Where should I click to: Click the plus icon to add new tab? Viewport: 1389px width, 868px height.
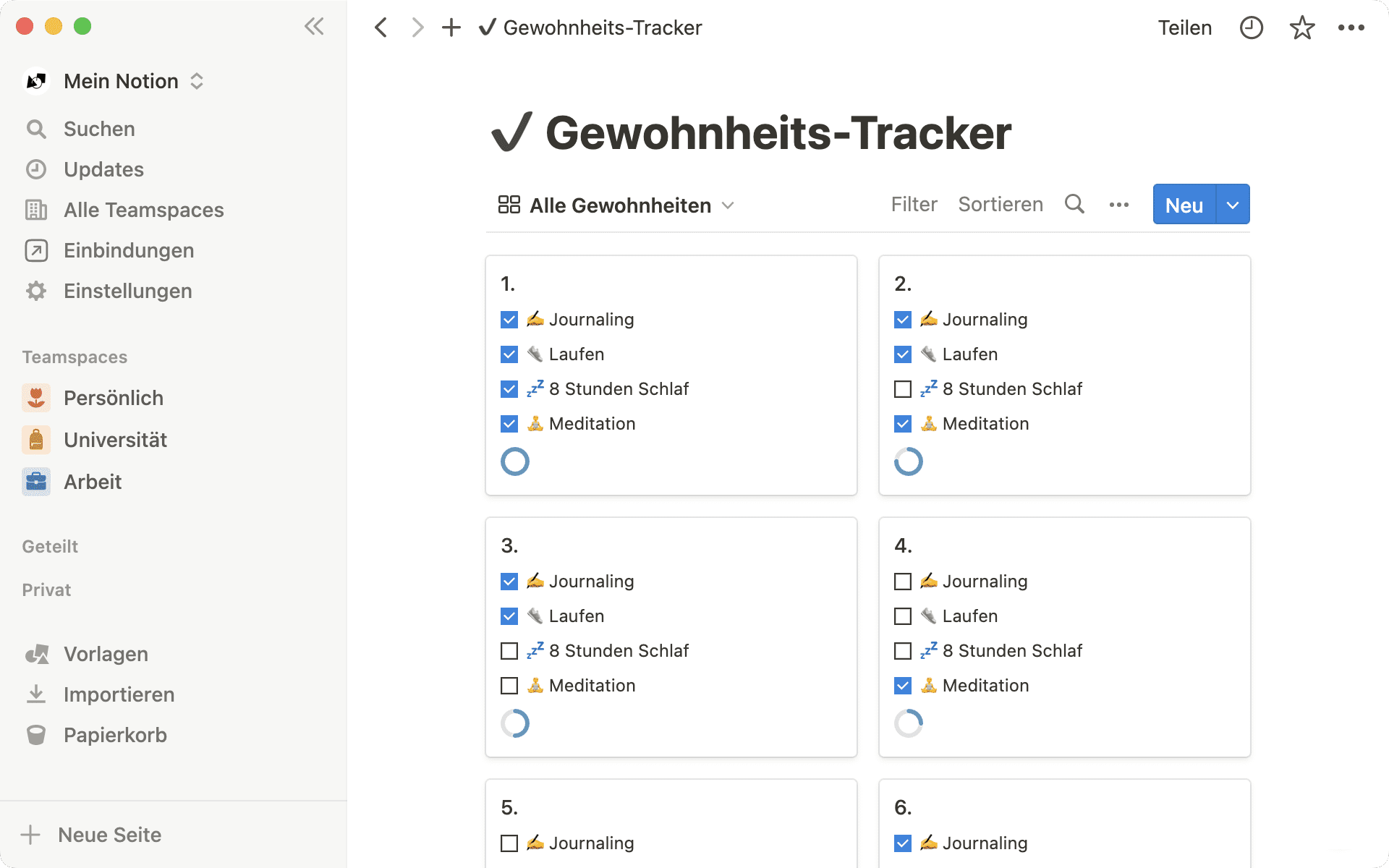tap(451, 27)
